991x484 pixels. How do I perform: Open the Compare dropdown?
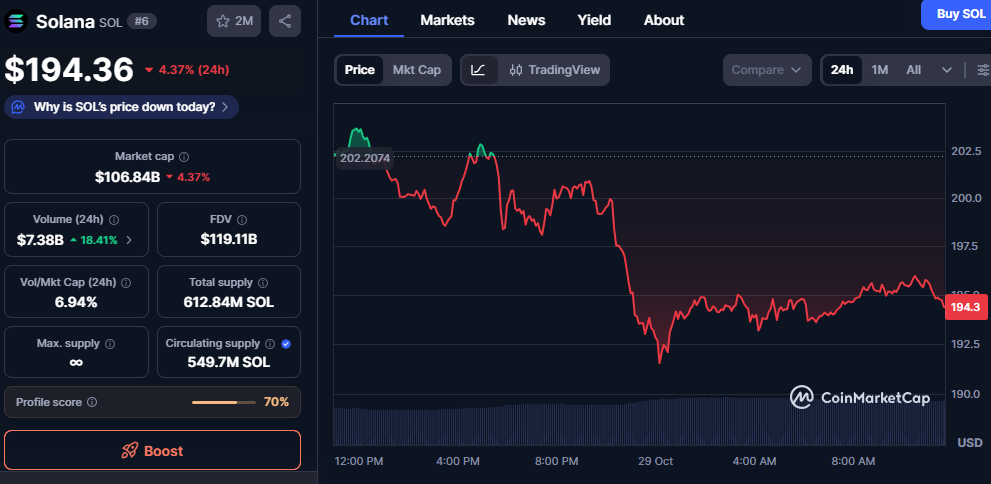tap(766, 70)
